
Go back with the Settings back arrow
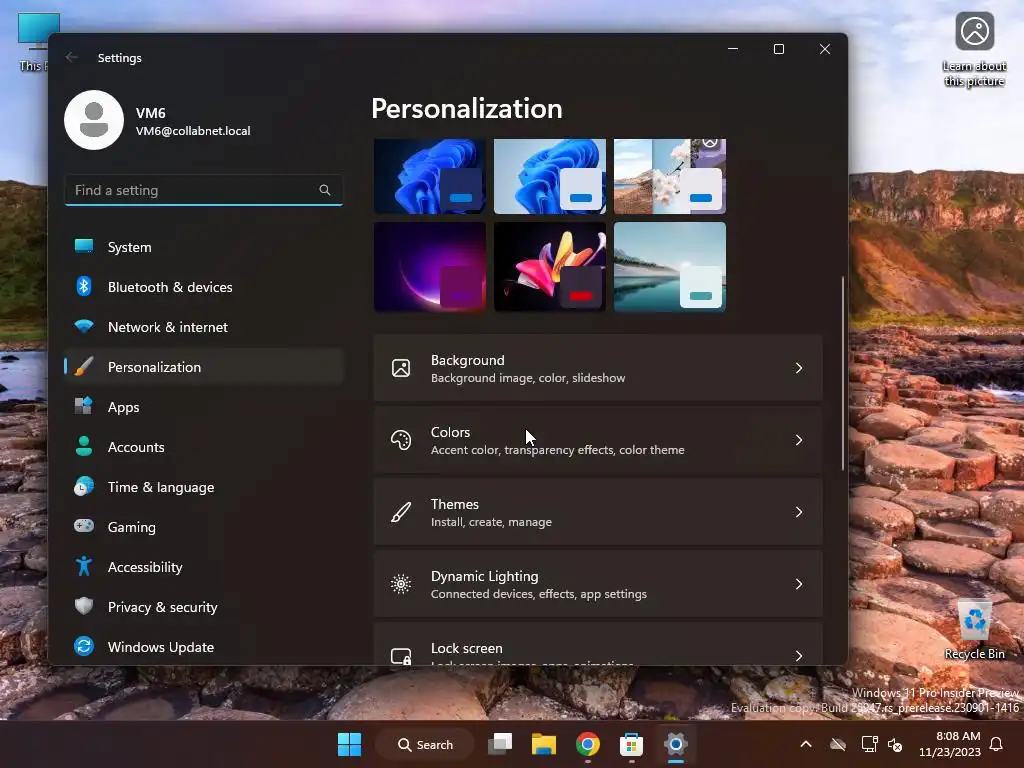[x=72, y=57]
